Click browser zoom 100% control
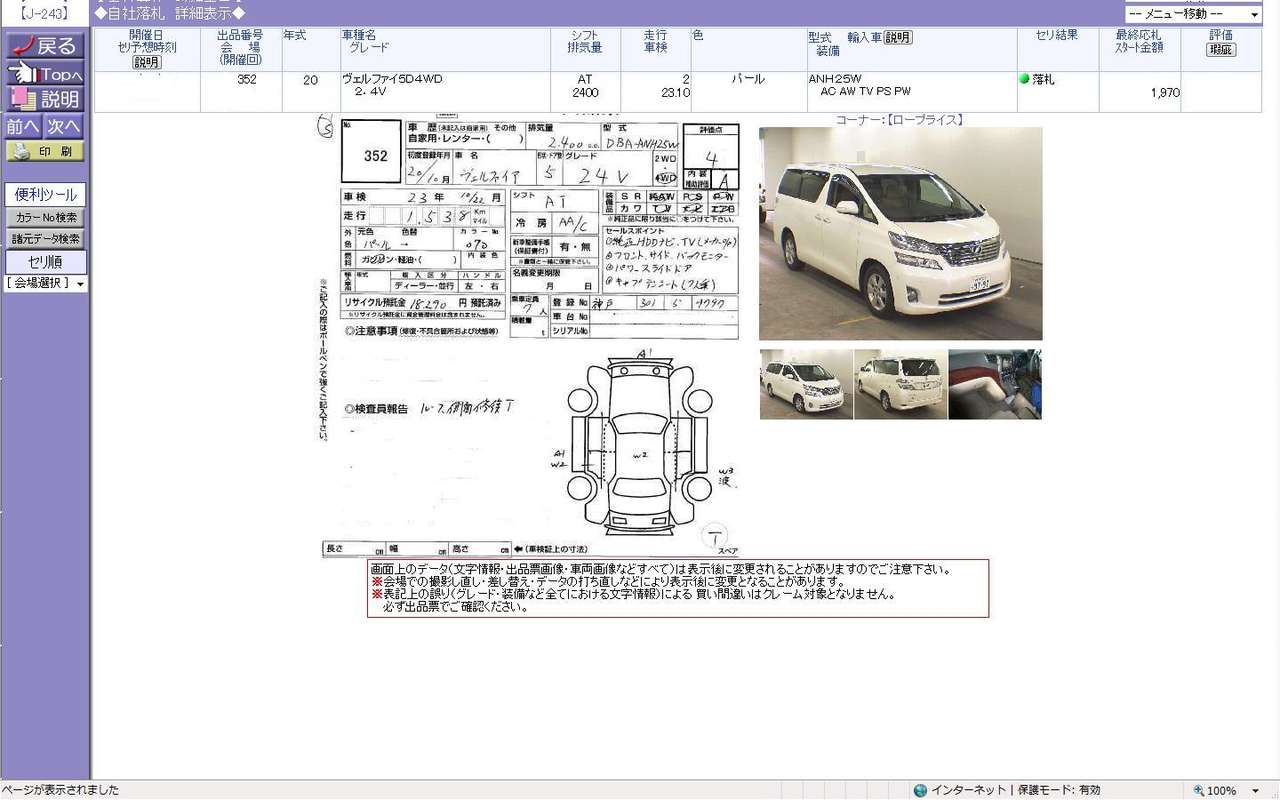The image size is (1280, 800). (x=1228, y=790)
